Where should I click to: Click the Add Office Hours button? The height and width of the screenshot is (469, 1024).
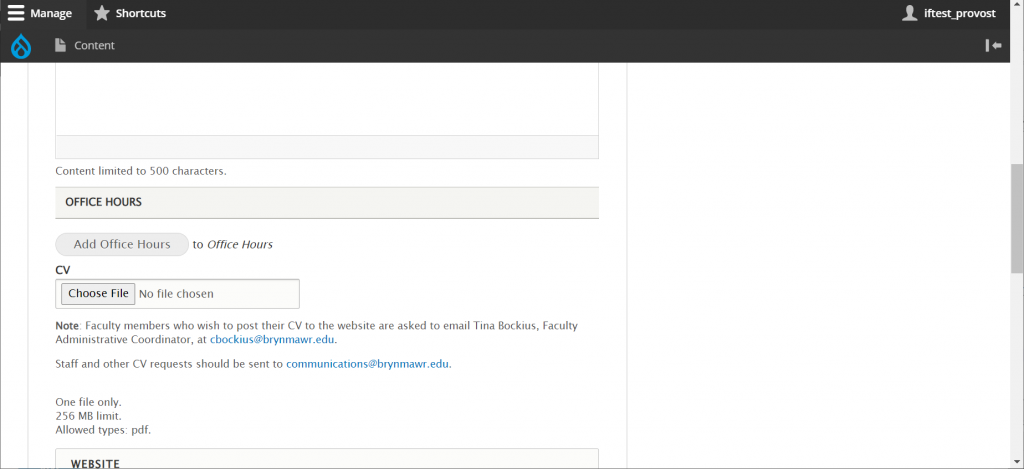(x=122, y=244)
